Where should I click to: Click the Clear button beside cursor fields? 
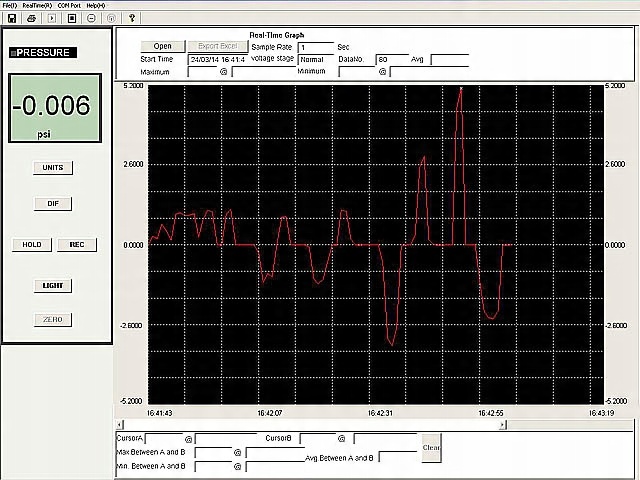pos(431,447)
